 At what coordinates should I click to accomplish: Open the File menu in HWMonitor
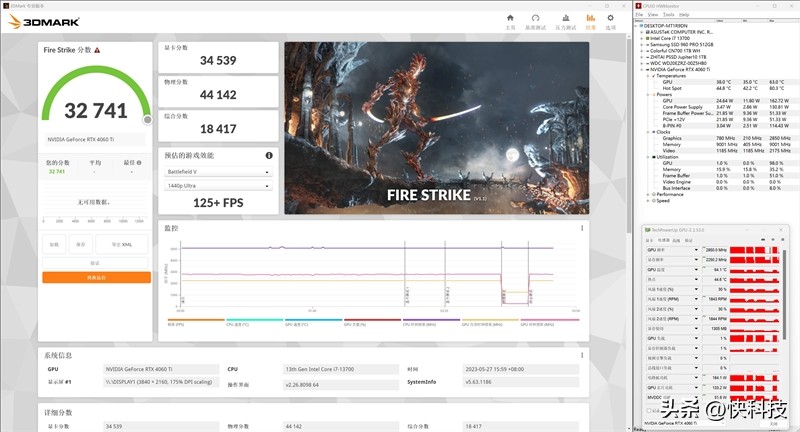click(x=638, y=15)
